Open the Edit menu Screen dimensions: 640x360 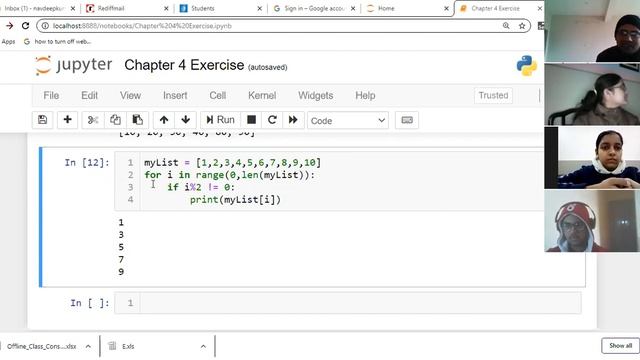point(89,96)
